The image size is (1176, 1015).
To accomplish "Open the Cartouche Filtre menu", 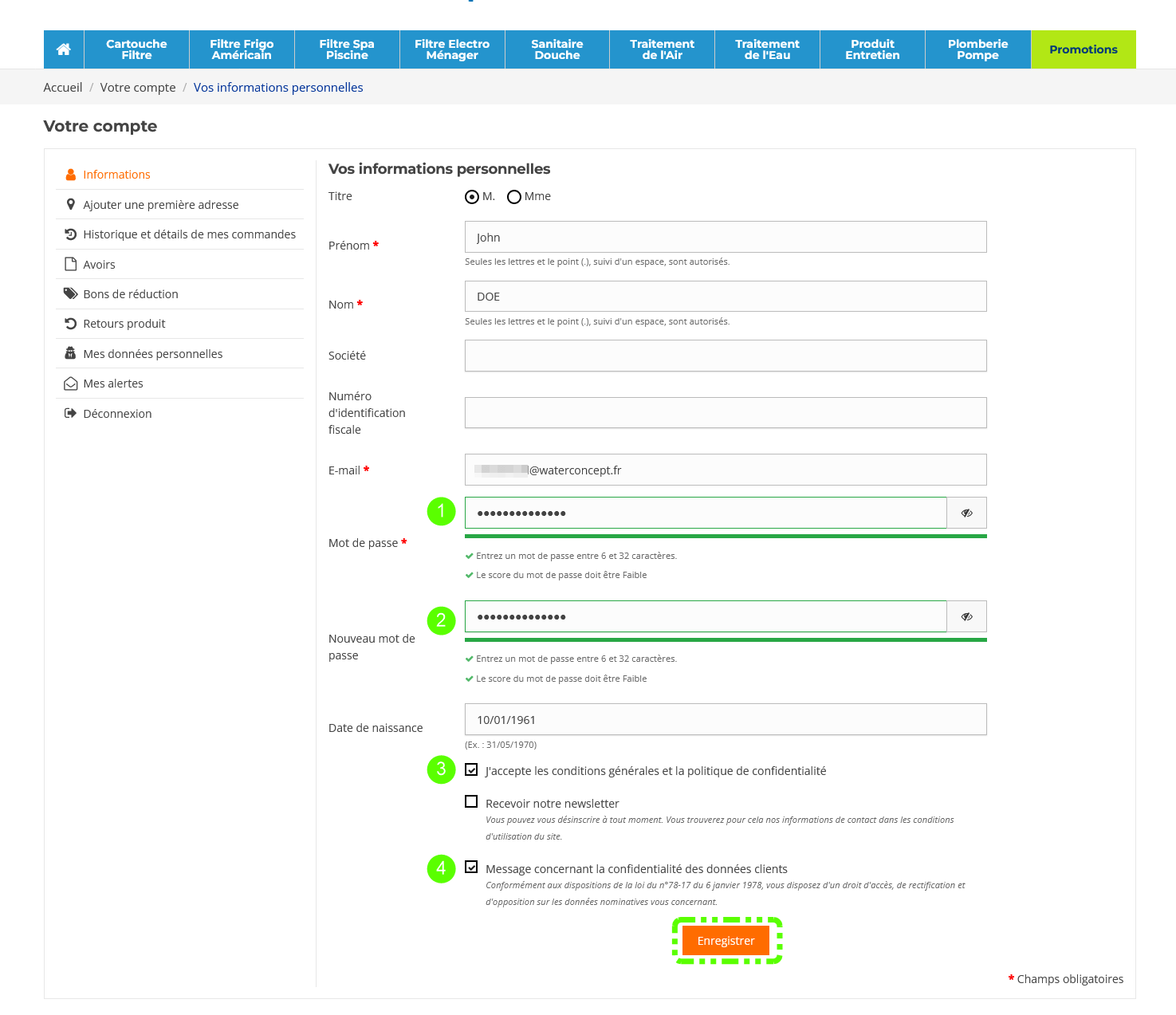I will click(136, 49).
